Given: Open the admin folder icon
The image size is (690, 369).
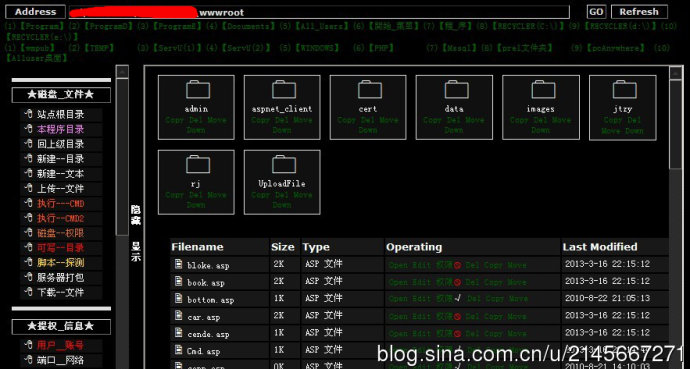Looking at the screenshot, I should click(x=198, y=90).
